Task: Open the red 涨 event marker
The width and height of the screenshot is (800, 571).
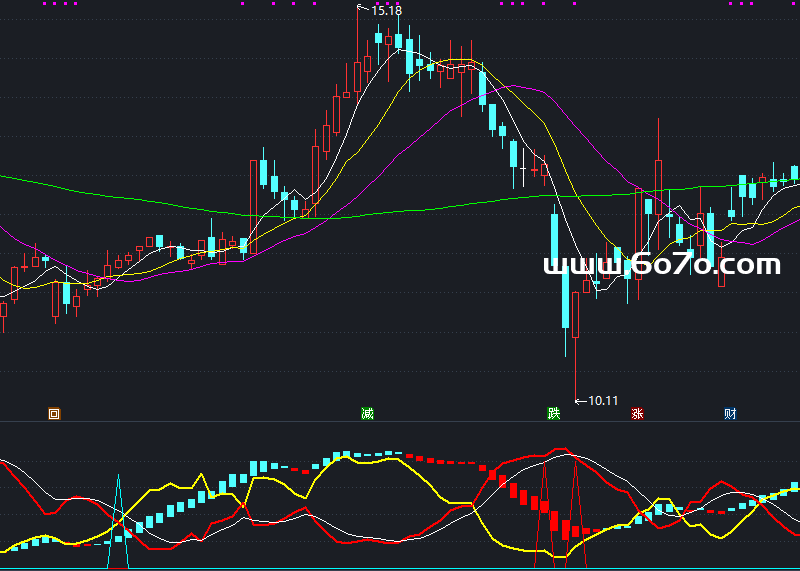Action: (x=637, y=413)
